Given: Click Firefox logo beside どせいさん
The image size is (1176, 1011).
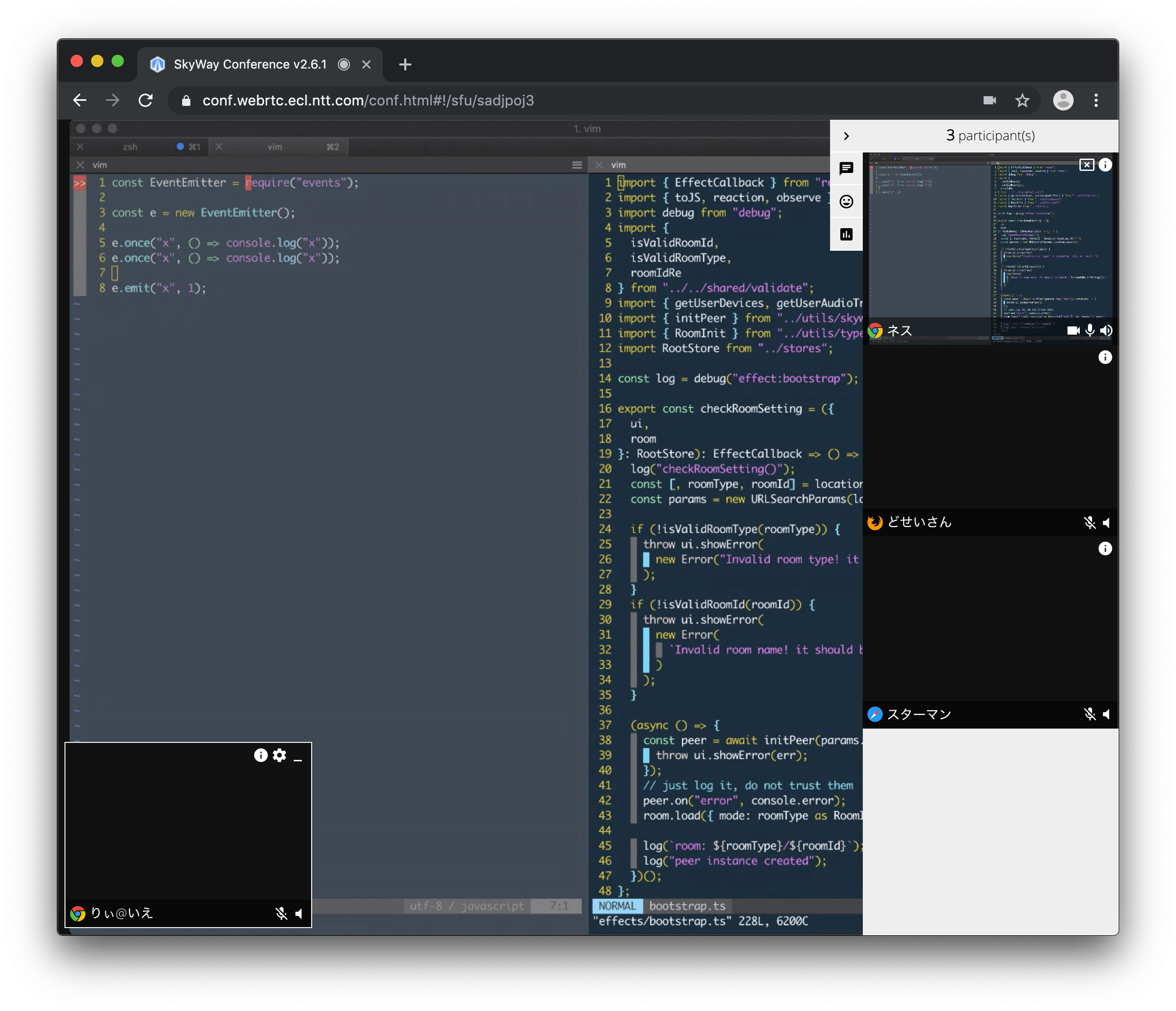Looking at the screenshot, I should click(875, 522).
